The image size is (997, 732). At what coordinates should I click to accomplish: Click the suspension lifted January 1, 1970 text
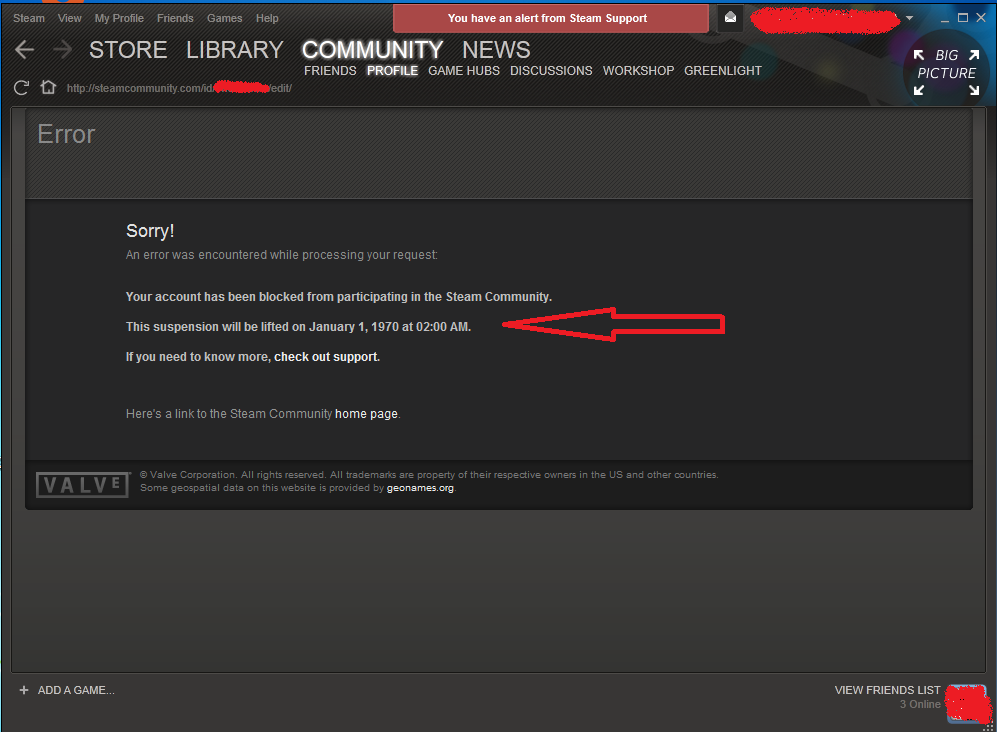tap(298, 327)
